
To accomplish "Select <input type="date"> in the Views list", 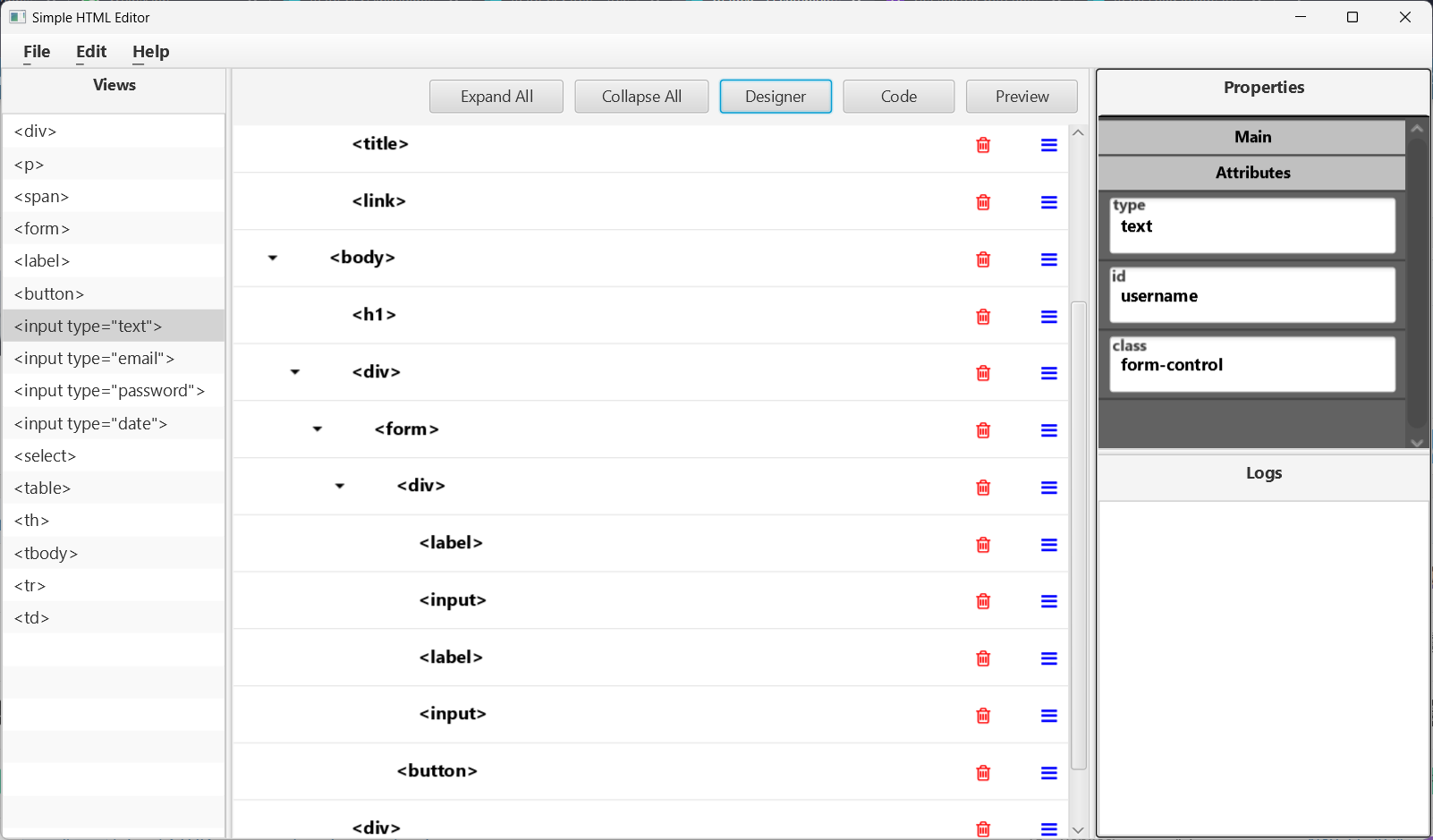I will click(x=114, y=424).
